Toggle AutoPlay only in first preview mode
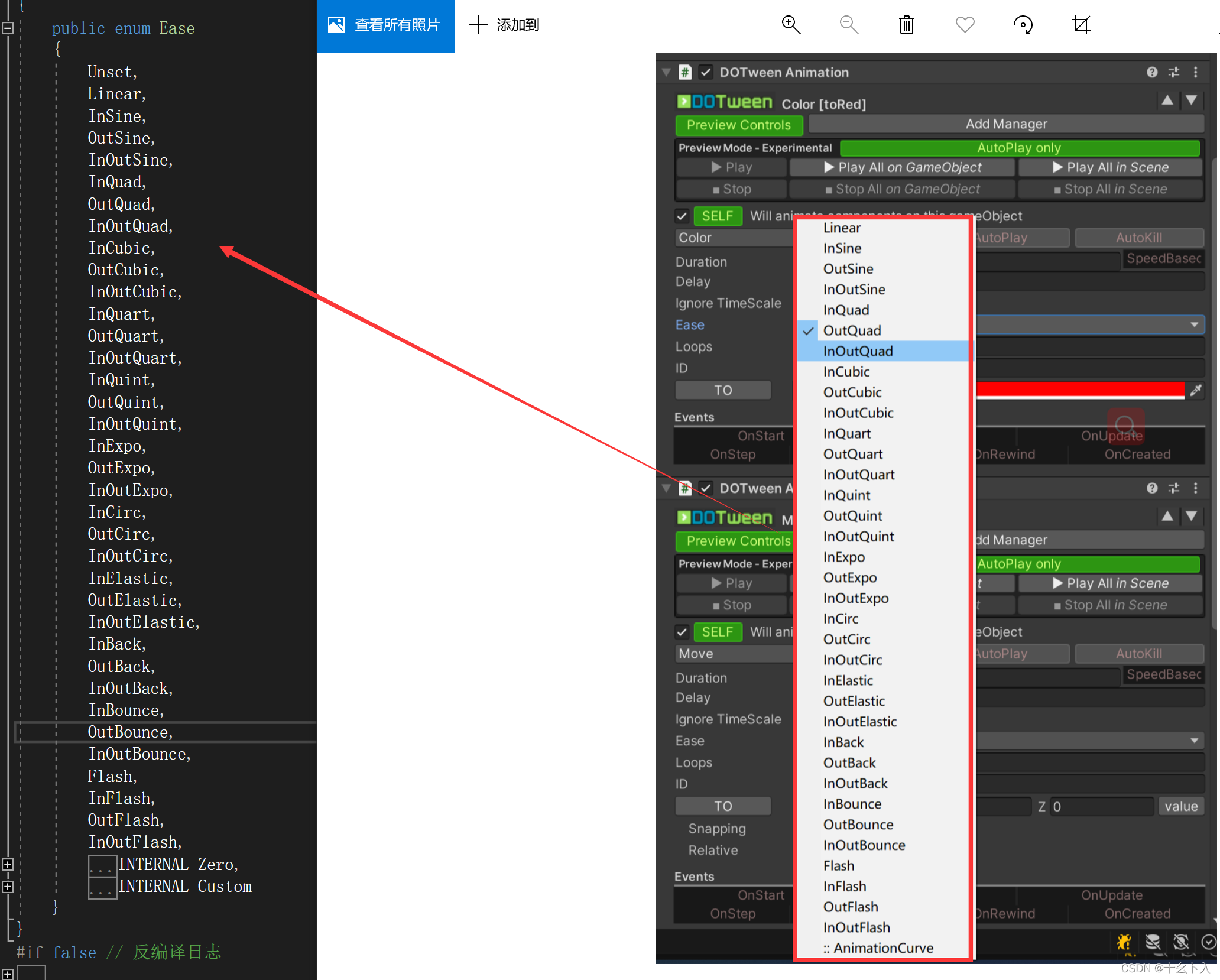 click(x=1020, y=148)
